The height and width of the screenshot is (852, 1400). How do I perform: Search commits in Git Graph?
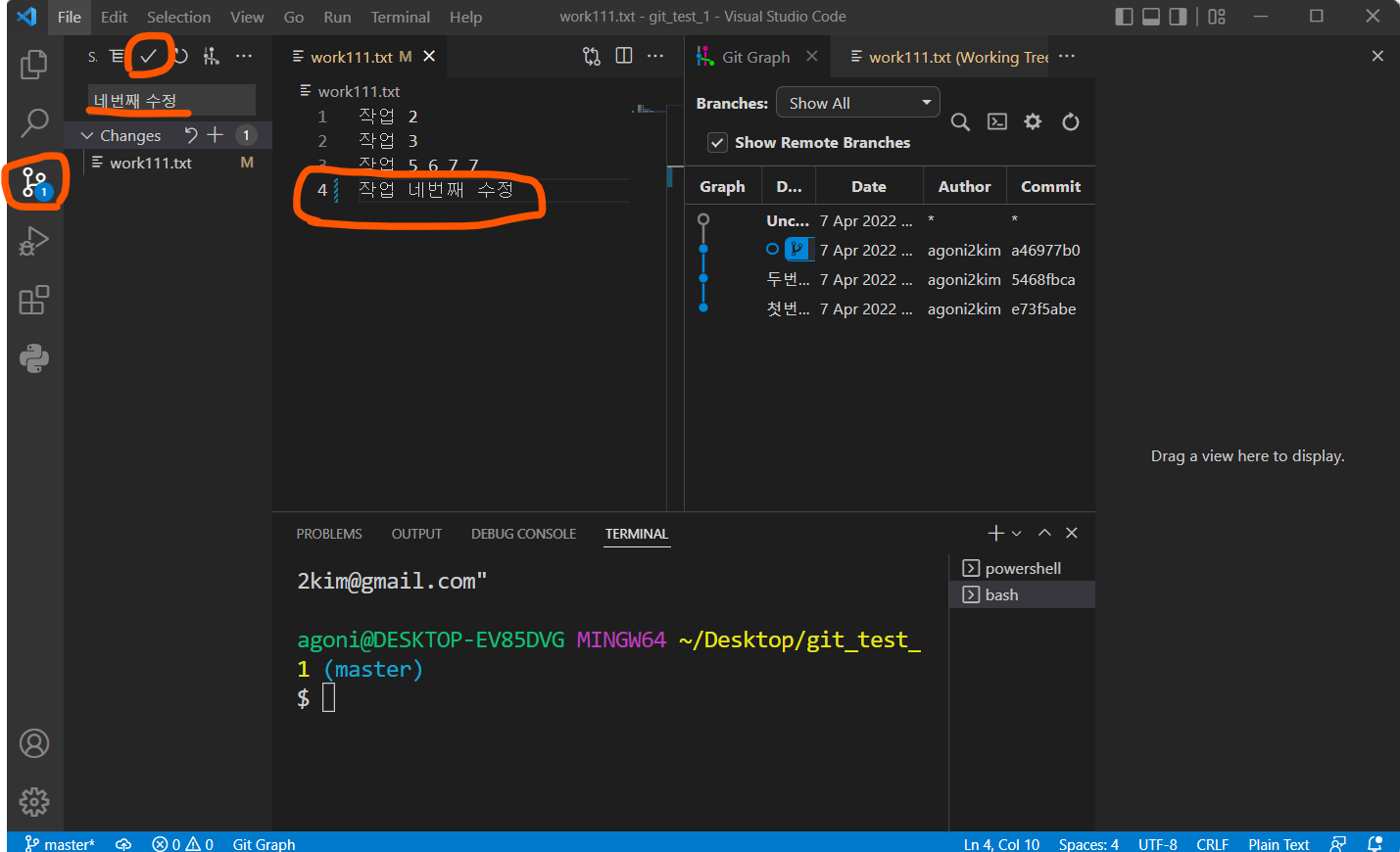point(960,122)
